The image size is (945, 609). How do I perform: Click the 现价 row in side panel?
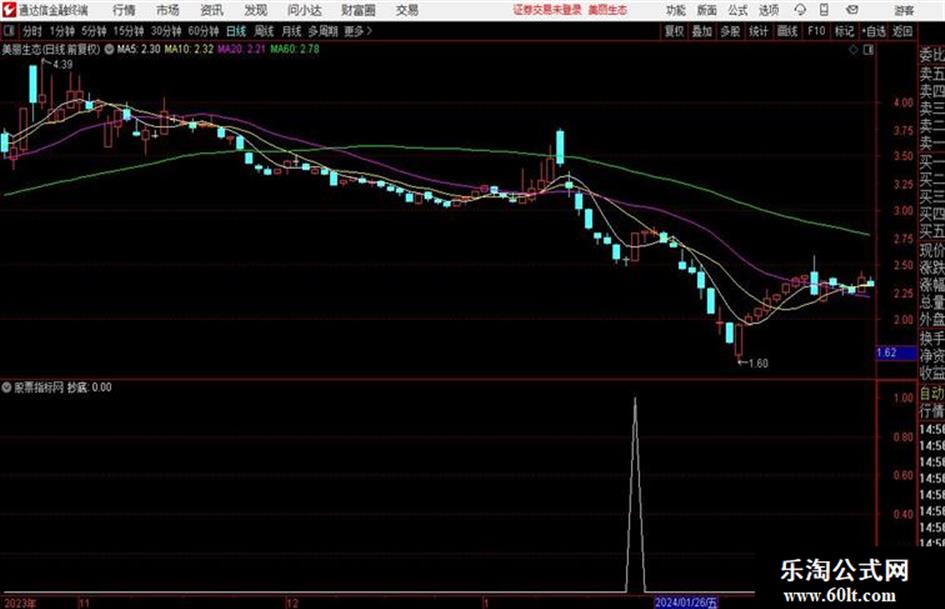point(932,250)
